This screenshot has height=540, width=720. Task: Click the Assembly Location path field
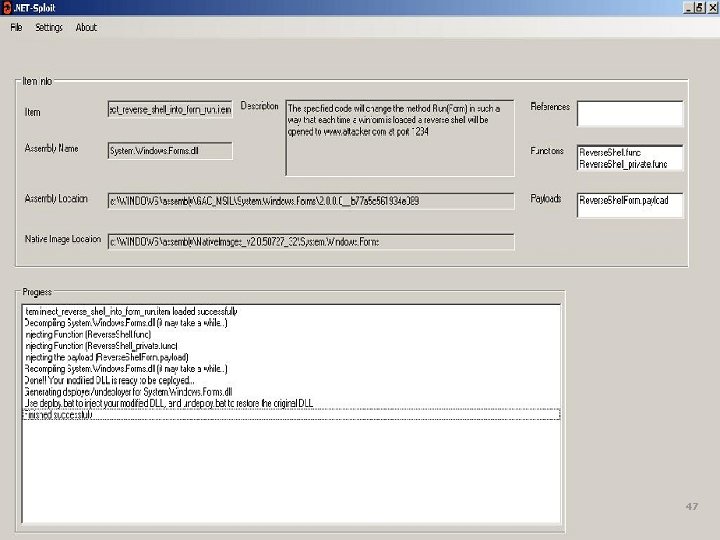[x=311, y=201]
